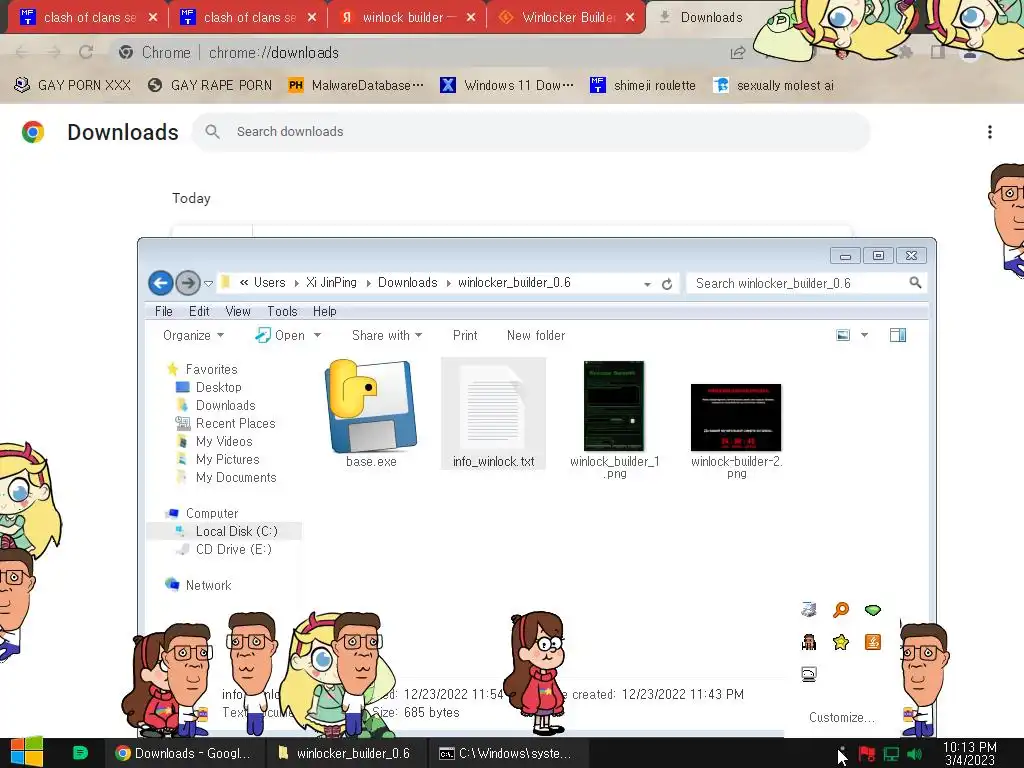Click the network icon in system tray
This screenshot has width=1024, height=768.
click(891, 754)
